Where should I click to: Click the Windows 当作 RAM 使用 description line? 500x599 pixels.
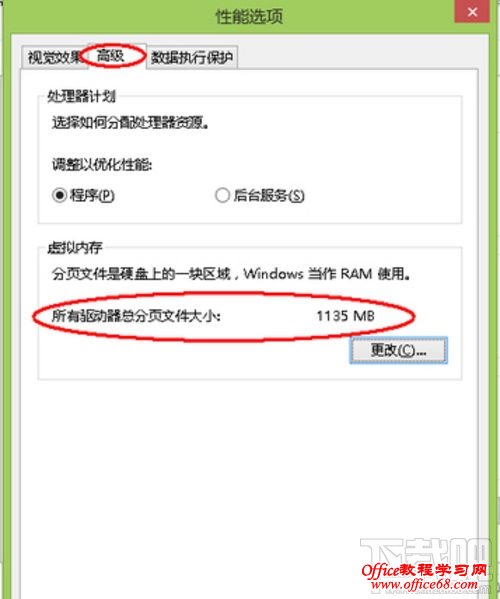pos(231,274)
